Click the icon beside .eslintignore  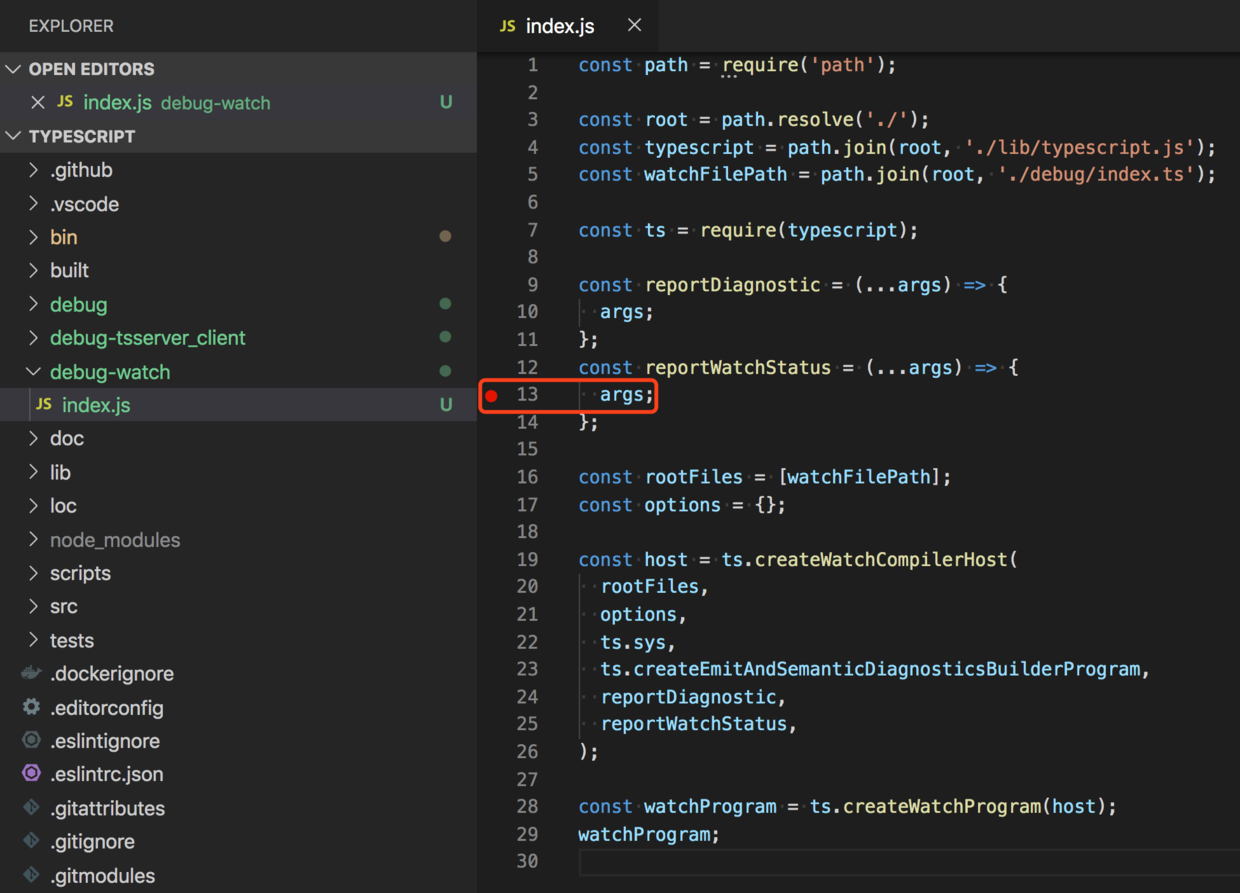(x=31, y=741)
